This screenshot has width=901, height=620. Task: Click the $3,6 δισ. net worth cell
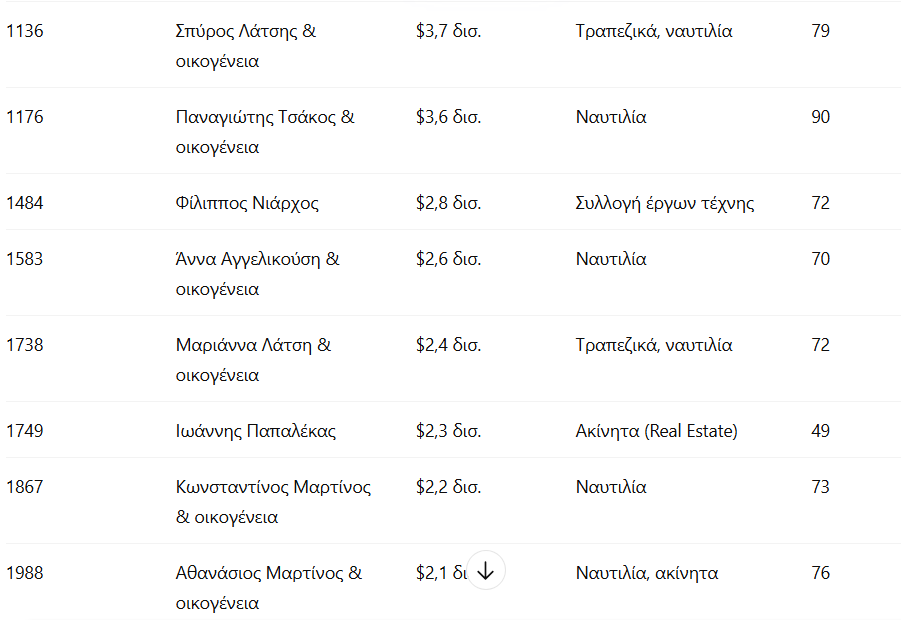tap(448, 117)
